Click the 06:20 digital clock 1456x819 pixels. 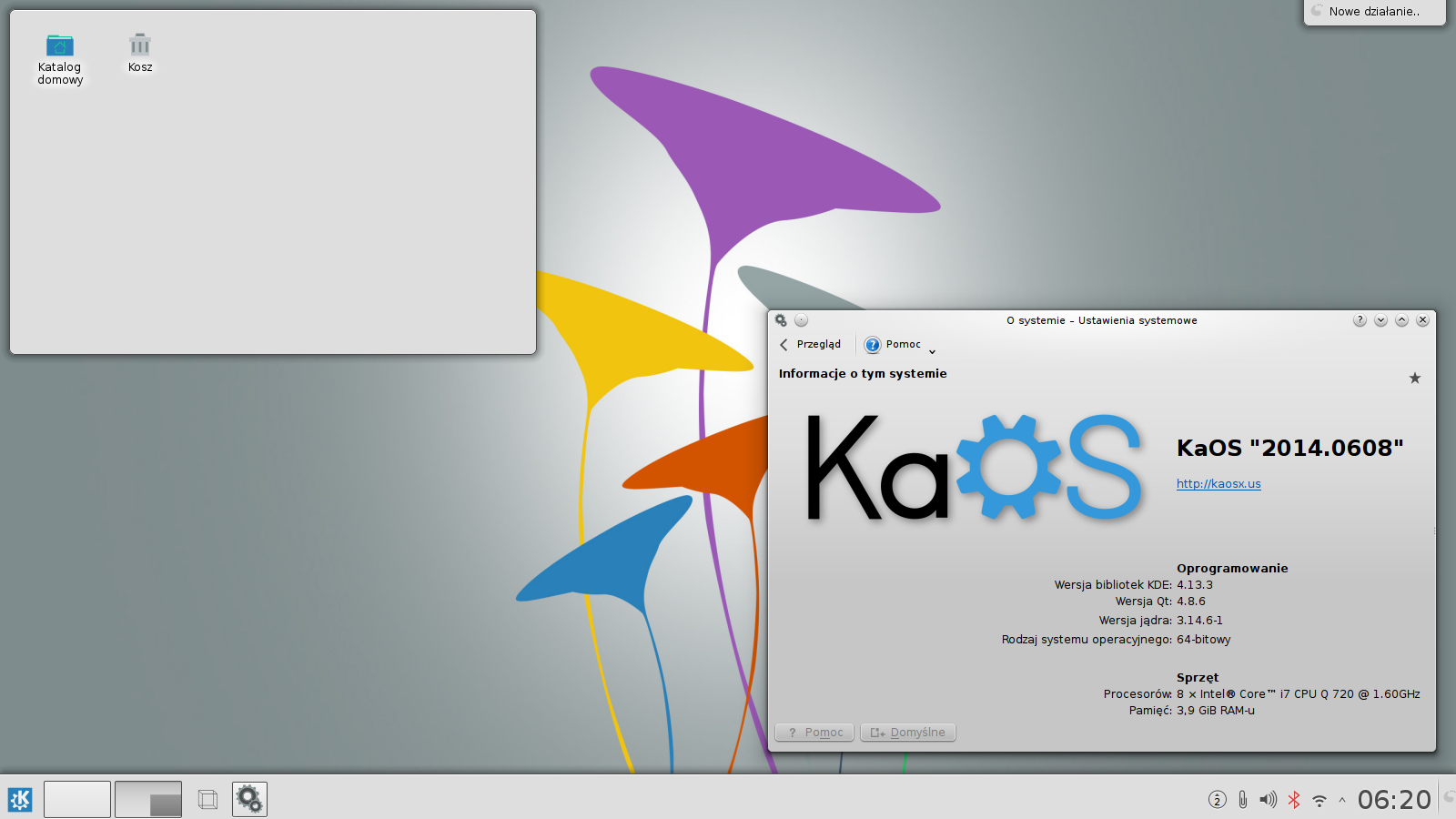point(1394,800)
